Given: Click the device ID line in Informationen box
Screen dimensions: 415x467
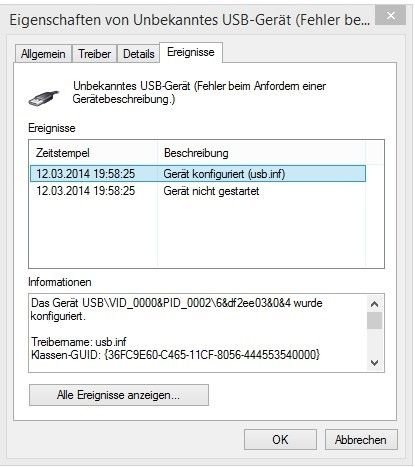Looking at the screenshot, I should [177, 303].
